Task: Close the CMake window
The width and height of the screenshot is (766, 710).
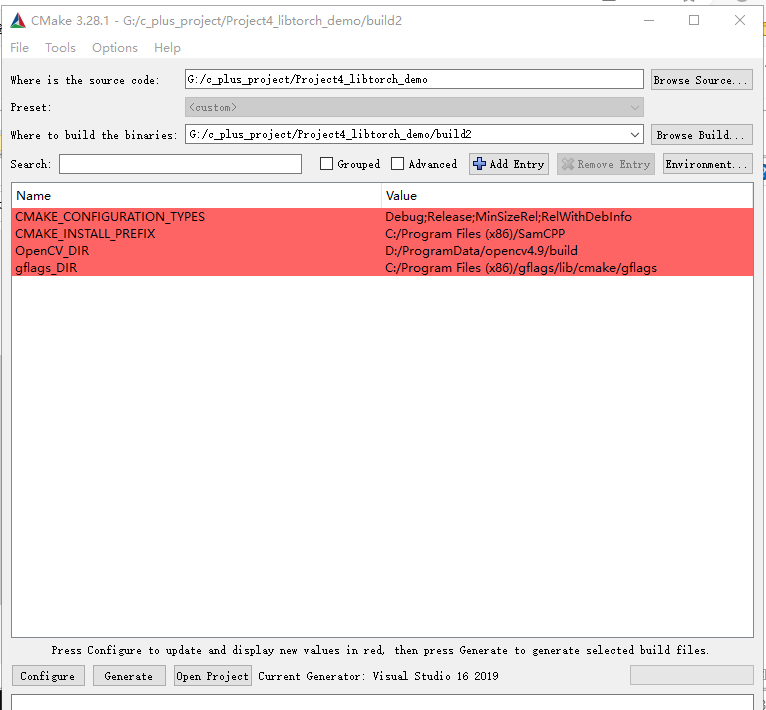Action: point(740,21)
